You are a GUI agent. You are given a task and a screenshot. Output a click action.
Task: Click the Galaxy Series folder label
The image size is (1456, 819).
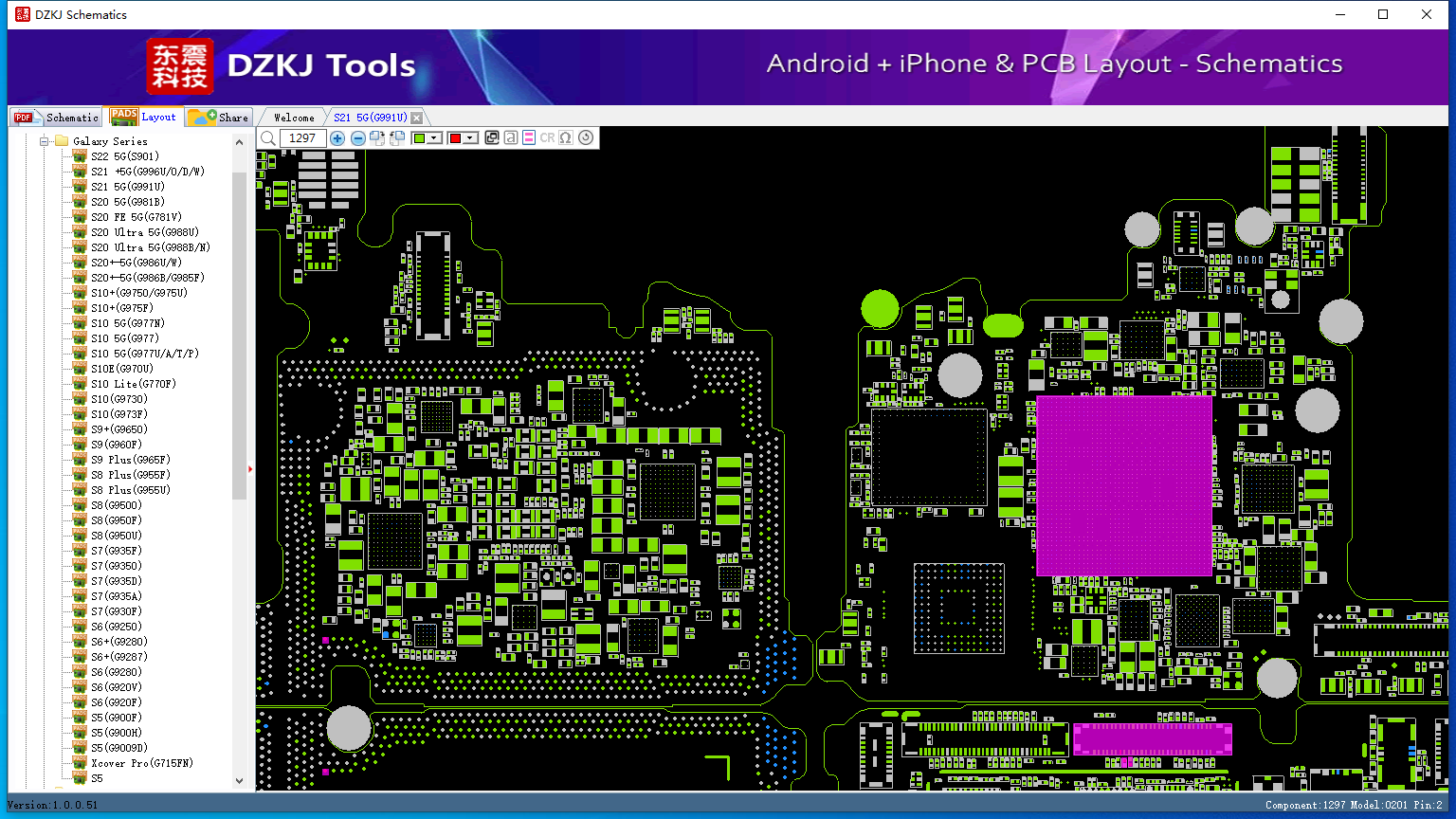[x=110, y=141]
